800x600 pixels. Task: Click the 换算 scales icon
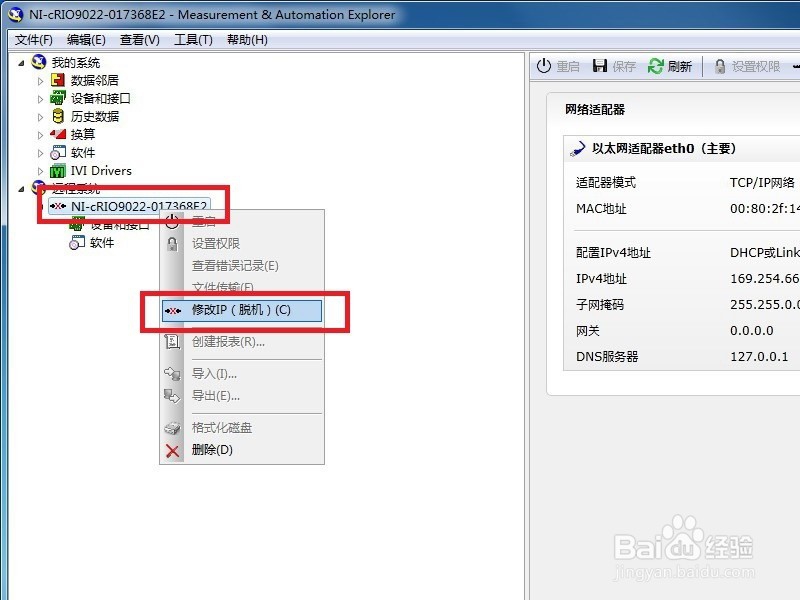(x=58, y=135)
